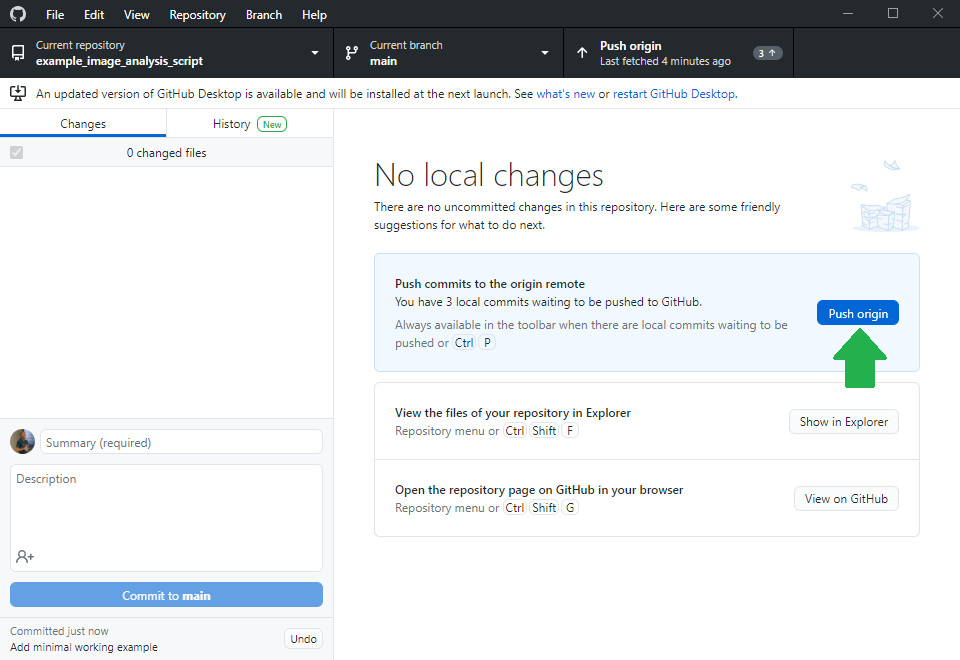Click the 3 commits ahead badge
Image resolution: width=960 pixels, height=660 pixels.
tap(768, 53)
